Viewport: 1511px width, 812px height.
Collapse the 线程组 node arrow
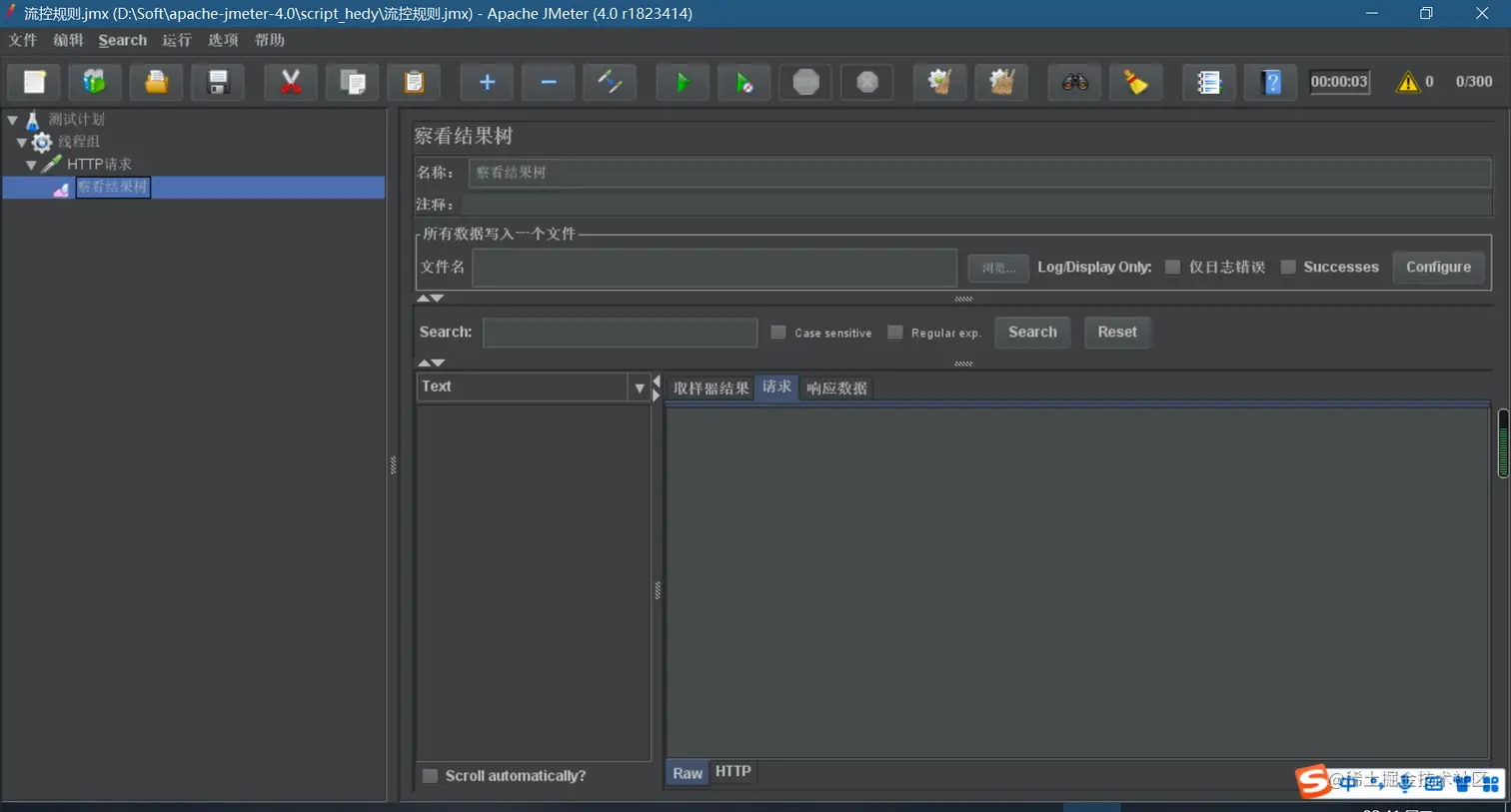click(21, 142)
